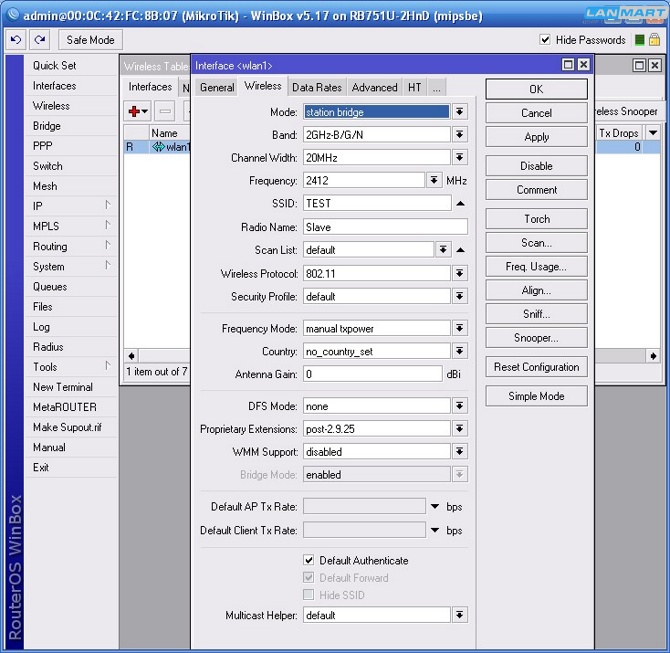
Task: Click the horizontal scrollbar in Wireless Tables
Action: point(160,355)
